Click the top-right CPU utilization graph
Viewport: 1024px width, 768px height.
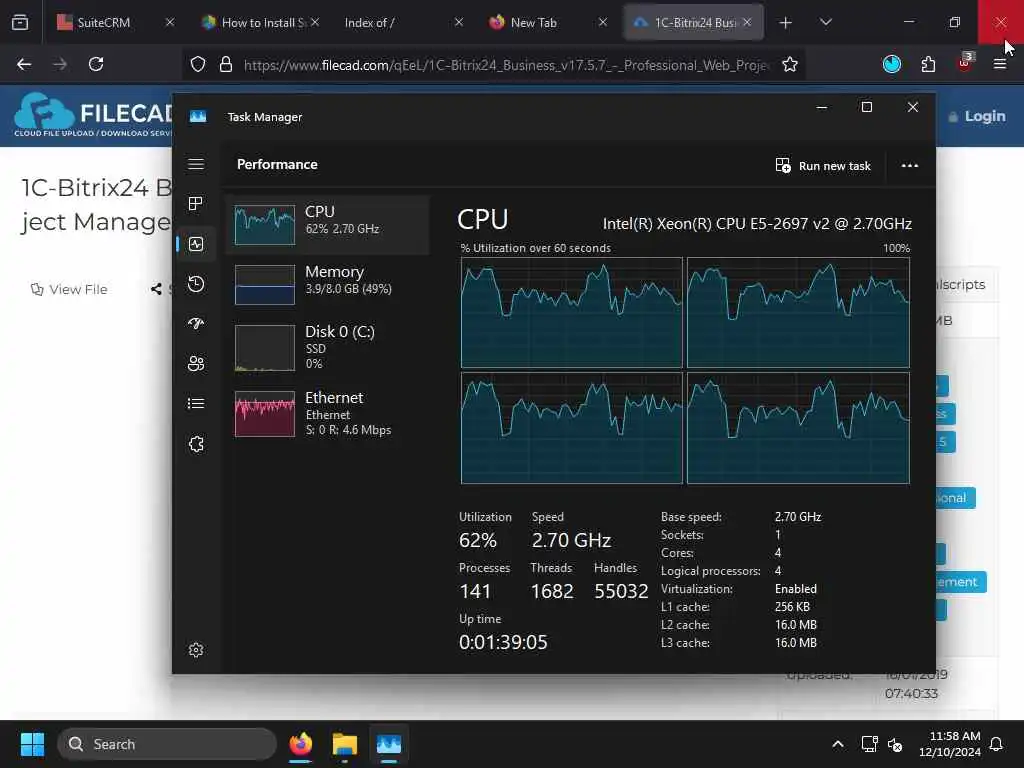pos(798,313)
